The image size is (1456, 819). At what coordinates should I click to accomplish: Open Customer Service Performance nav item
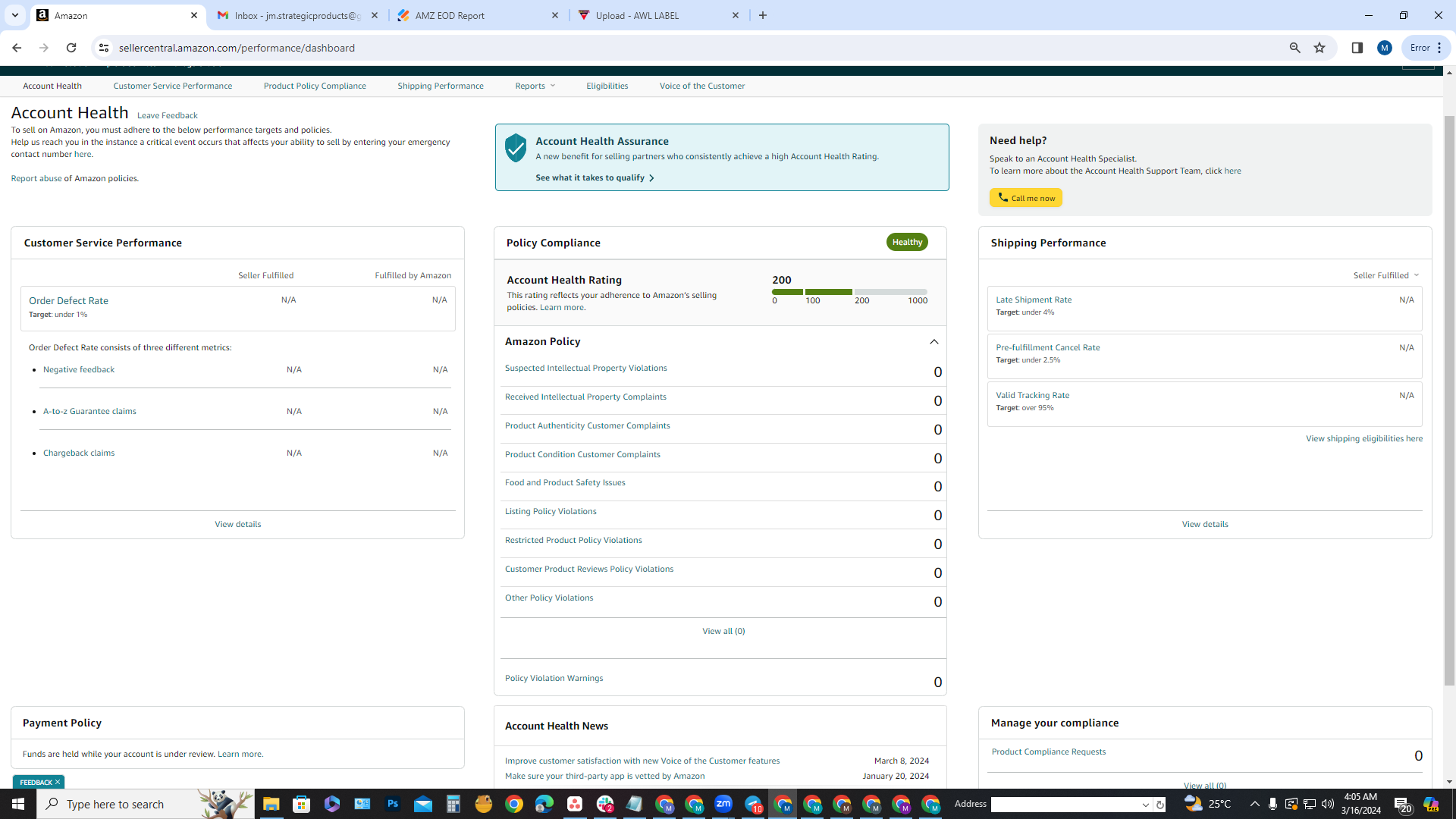click(x=173, y=86)
